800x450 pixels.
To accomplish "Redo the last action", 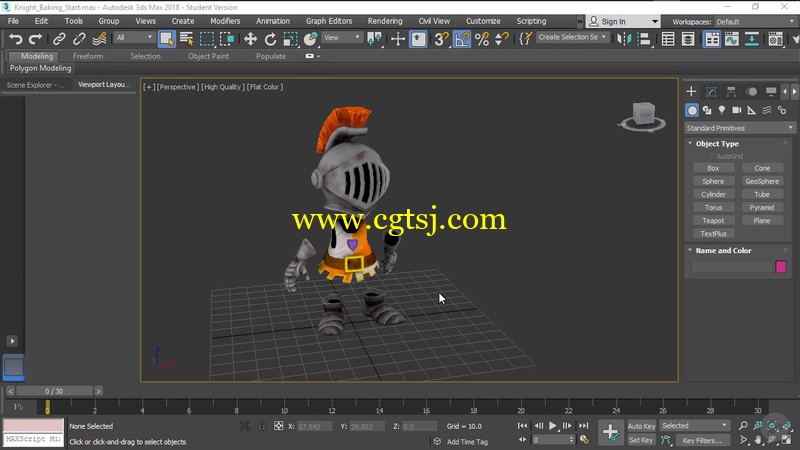I will (35, 39).
